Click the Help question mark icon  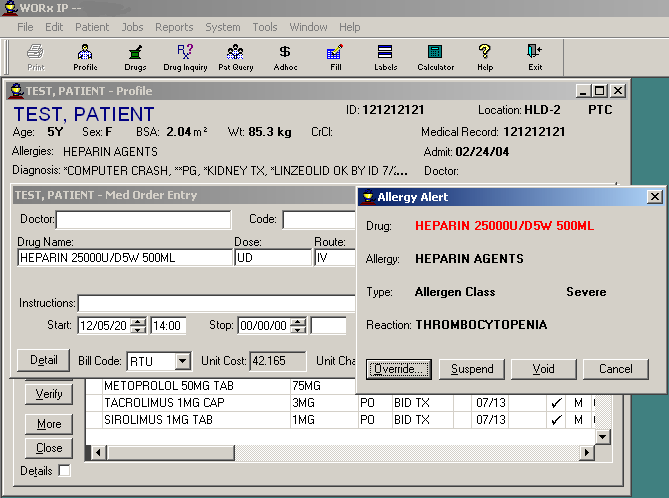point(485,57)
